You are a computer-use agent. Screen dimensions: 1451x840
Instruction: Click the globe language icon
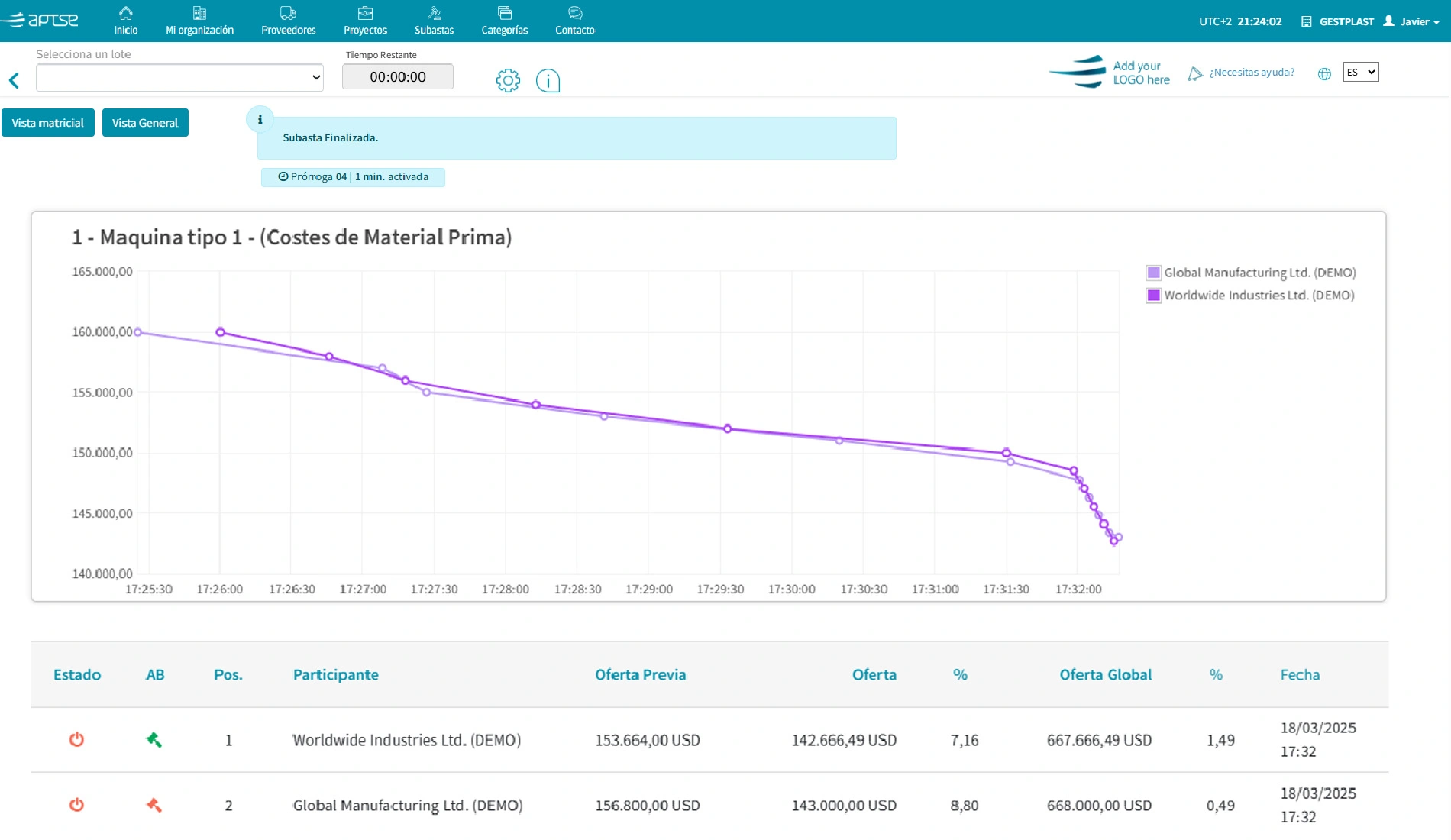coord(1324,73)
